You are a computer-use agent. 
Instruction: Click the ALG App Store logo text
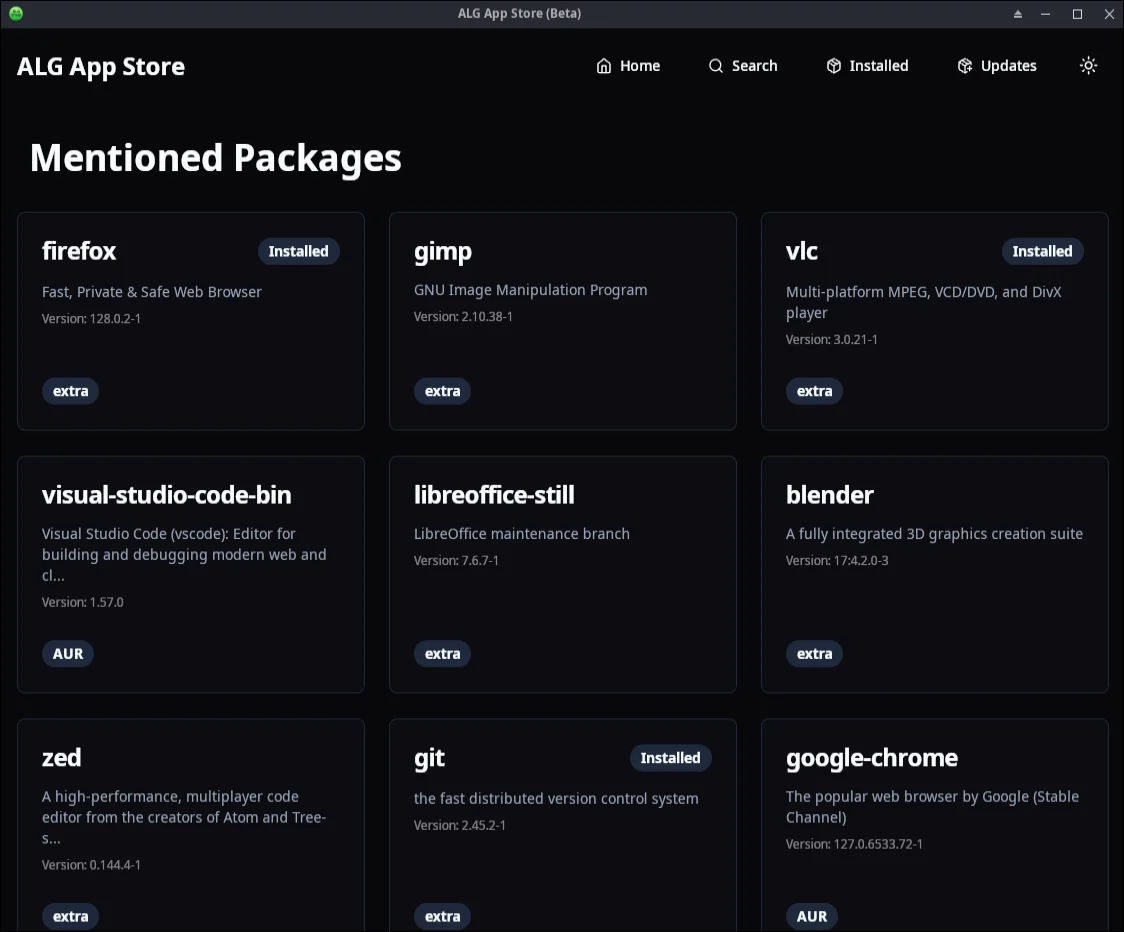(100, 67)
